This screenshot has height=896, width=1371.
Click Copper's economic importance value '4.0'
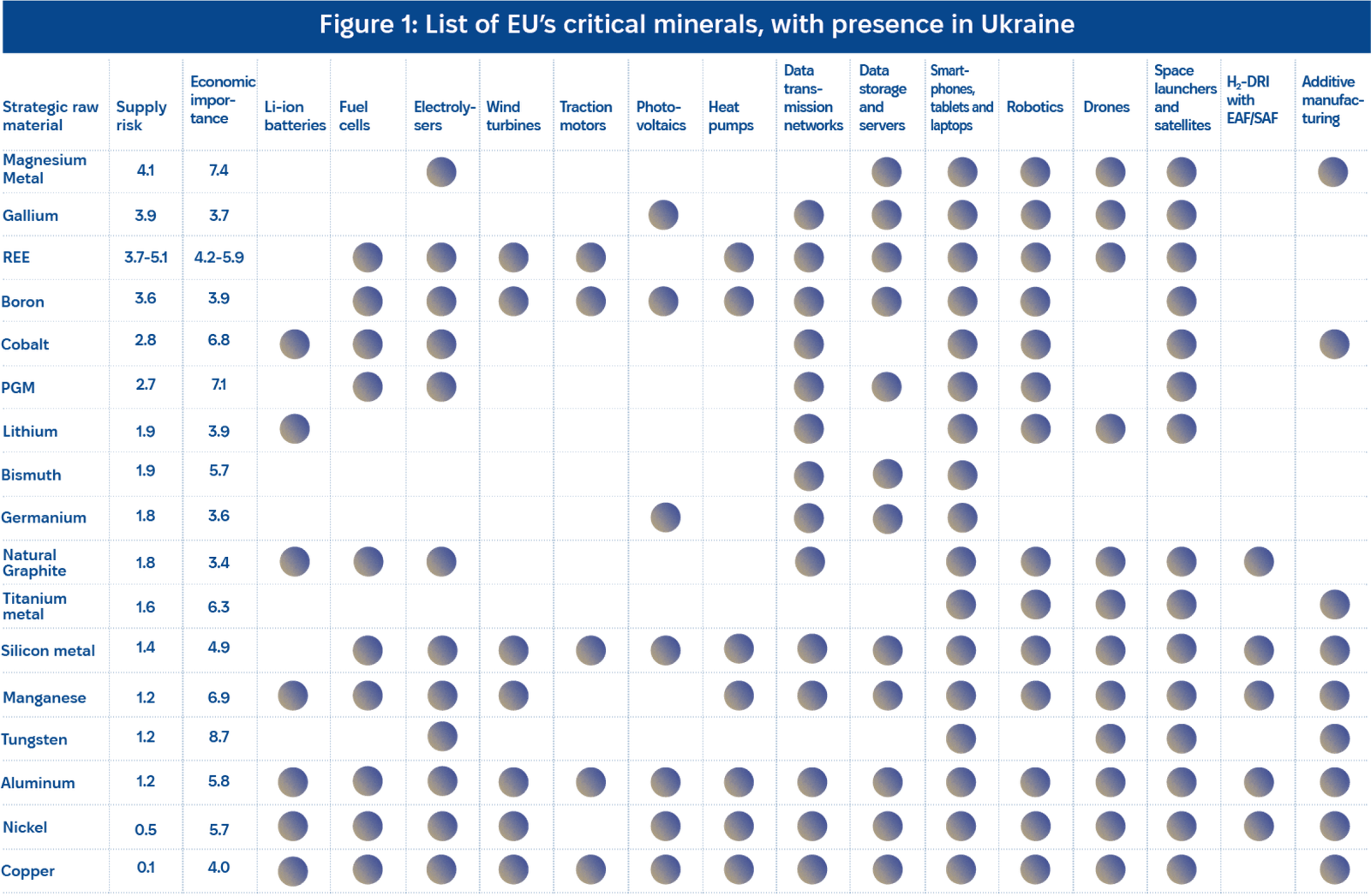pyautogui.click(x=219, y=867)
